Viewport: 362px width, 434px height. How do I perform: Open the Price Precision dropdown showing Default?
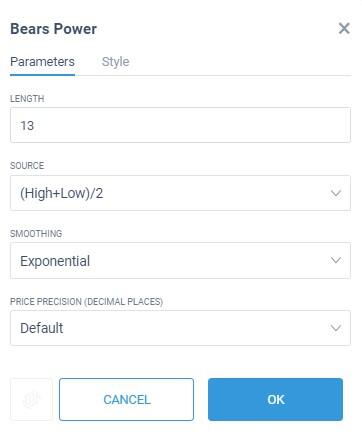click(x=180, y=328)
